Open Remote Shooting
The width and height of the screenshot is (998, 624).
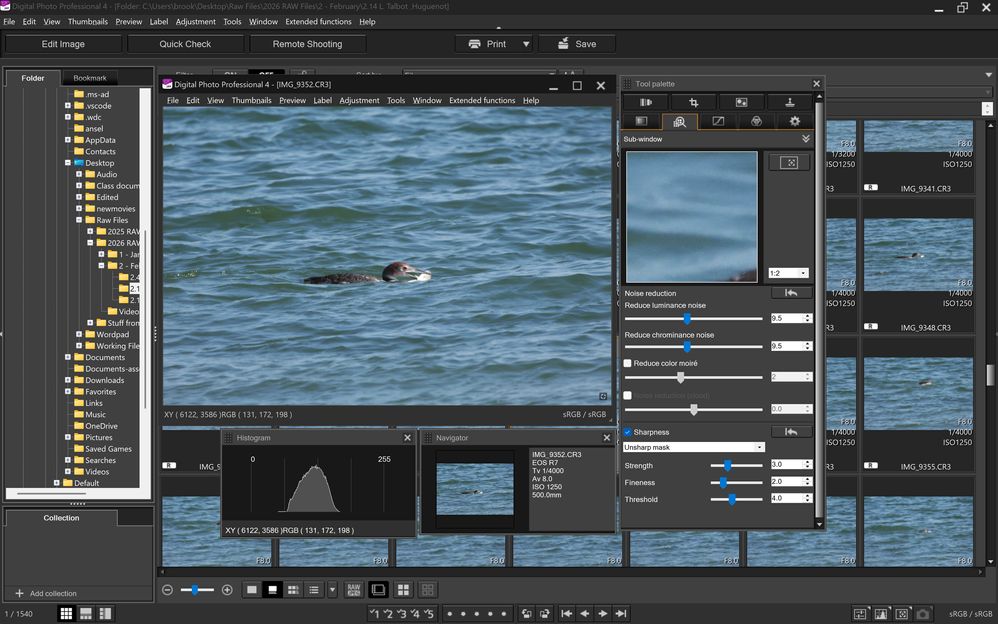click(x=307, y=44)
